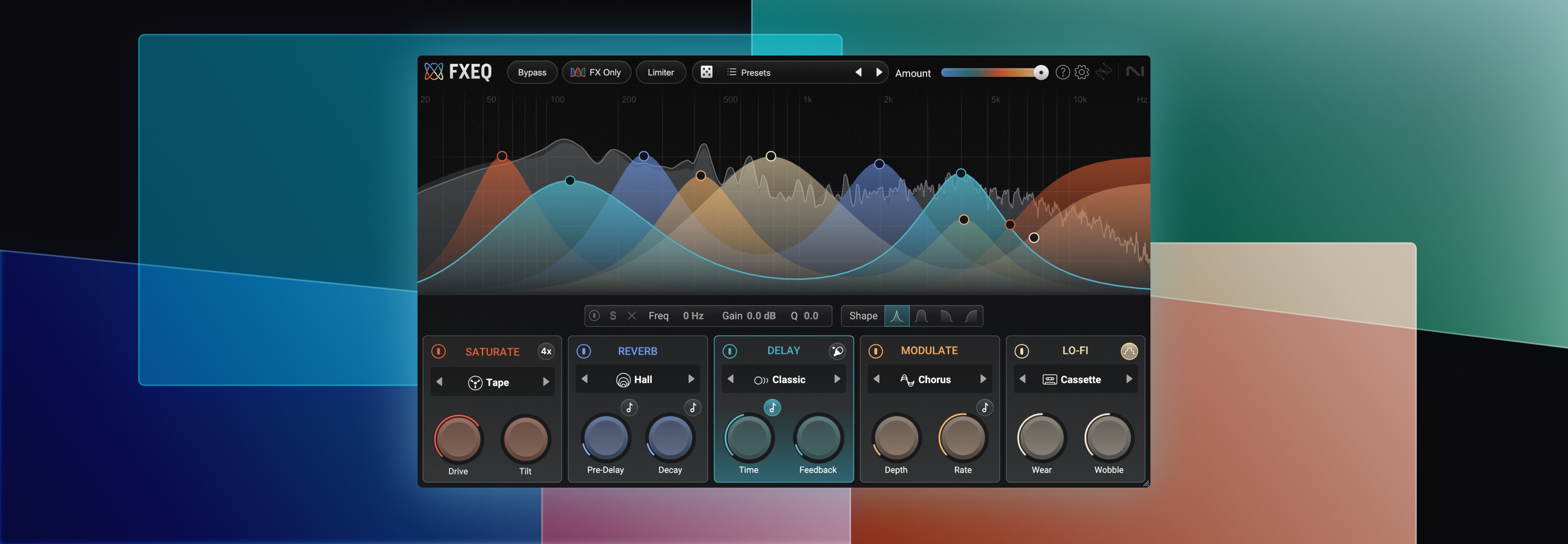The width and height of the screenshot is (1568, 544).
Task: Toggle tempo sync note for Modulate Rate
Action: [x=985, y=408]
